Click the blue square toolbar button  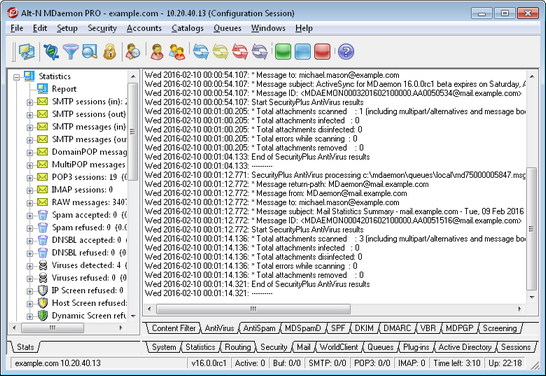[302, 52]
